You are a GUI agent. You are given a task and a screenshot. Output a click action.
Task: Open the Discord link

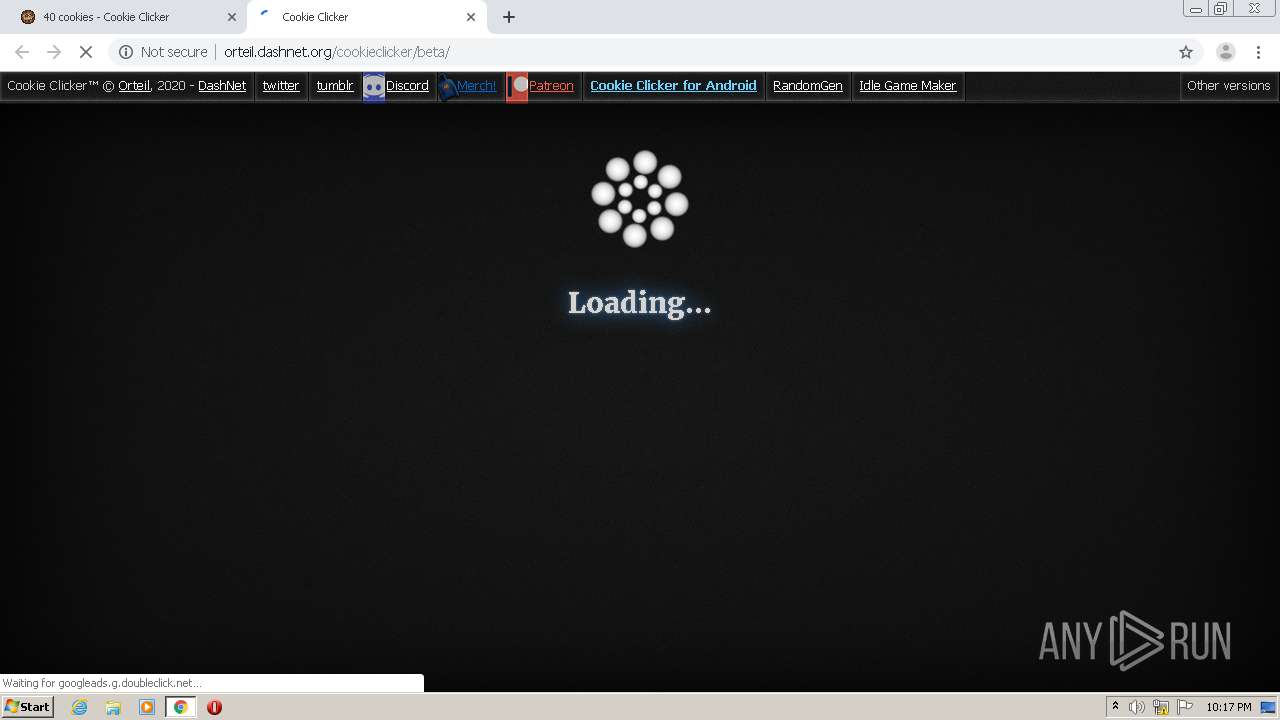pos(407,86)
